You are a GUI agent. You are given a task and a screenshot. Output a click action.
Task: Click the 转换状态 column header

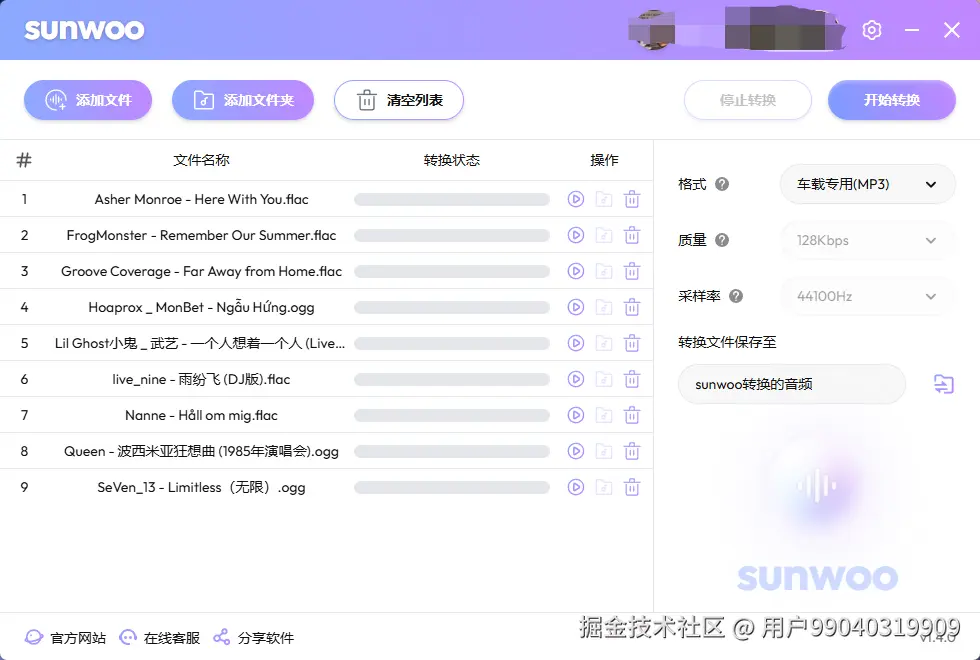point(452,161)
